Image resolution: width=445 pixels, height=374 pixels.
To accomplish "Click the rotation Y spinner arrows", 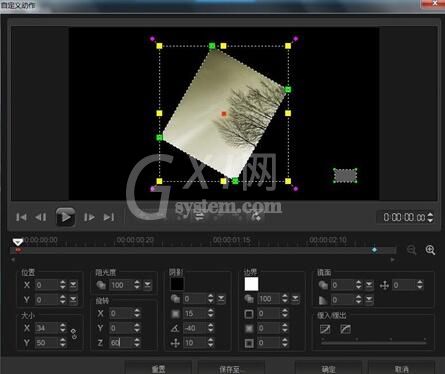I will [x=137, y=328].
